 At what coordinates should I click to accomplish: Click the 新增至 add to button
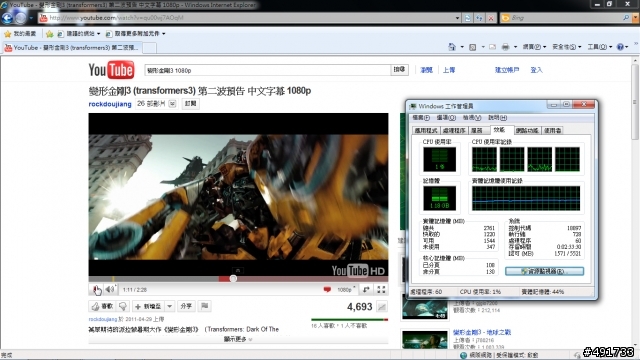148,306
